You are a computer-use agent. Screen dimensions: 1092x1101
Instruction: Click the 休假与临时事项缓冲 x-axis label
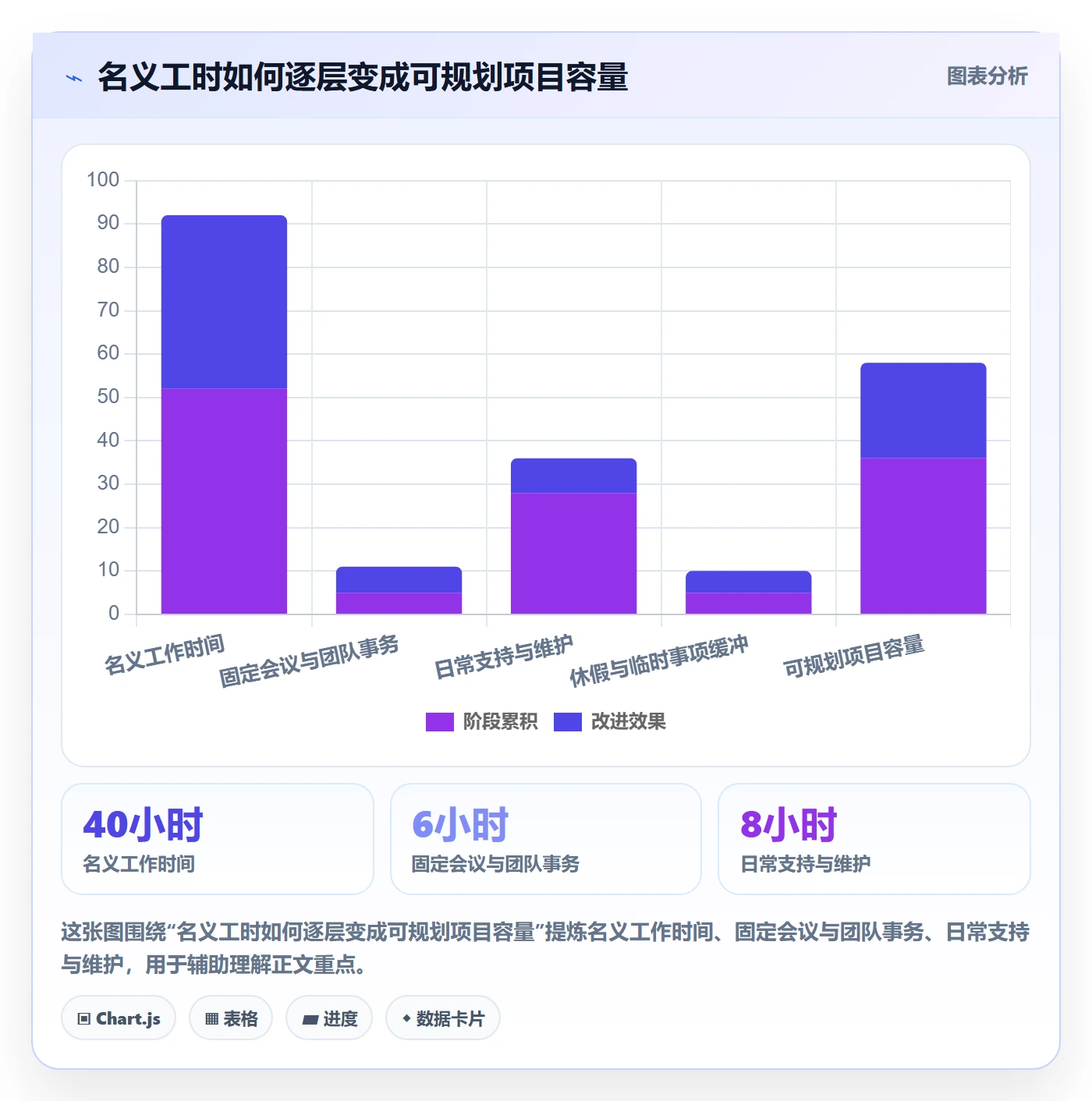(x=659, y=661)
